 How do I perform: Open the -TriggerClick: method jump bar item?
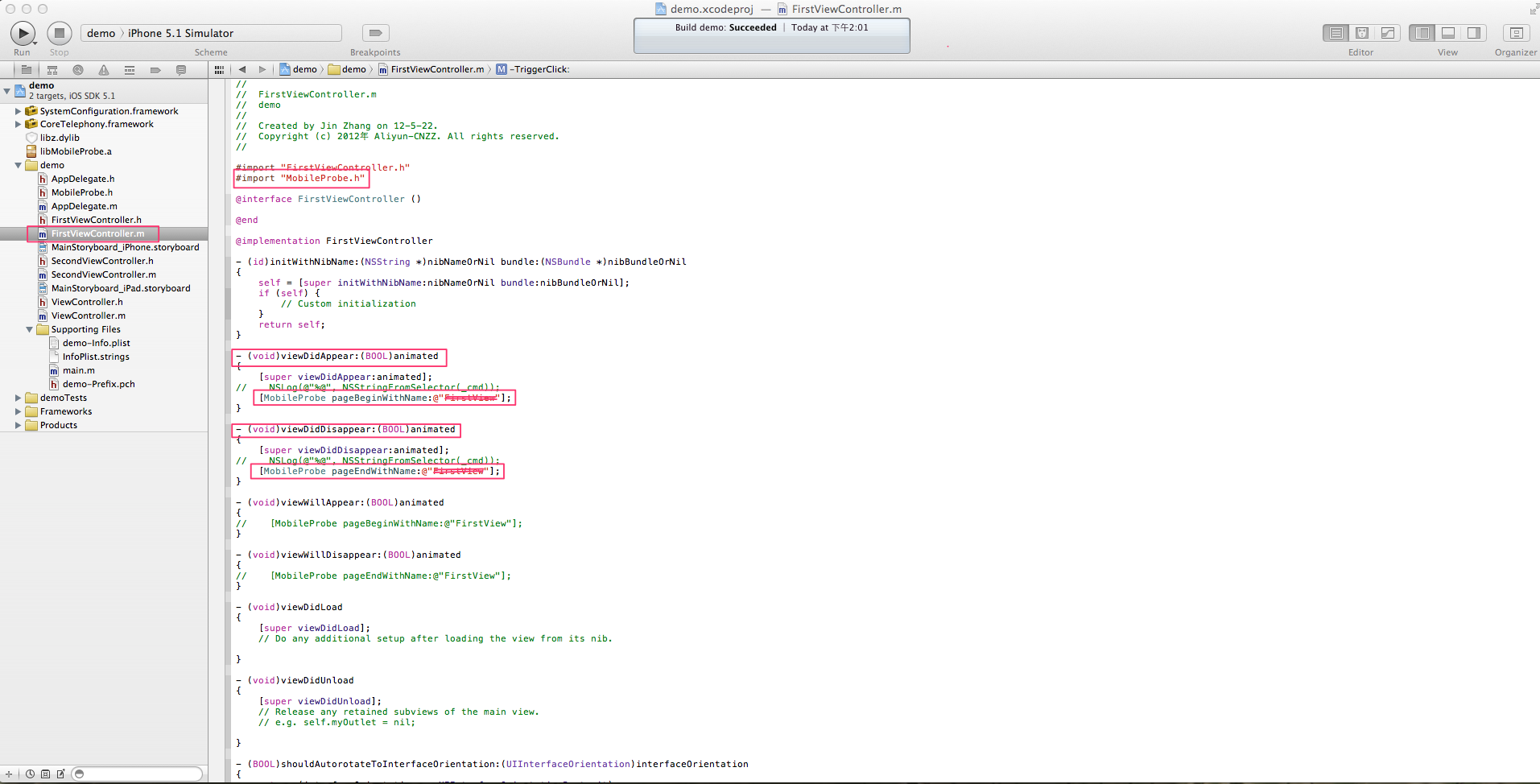pos(540,70)
